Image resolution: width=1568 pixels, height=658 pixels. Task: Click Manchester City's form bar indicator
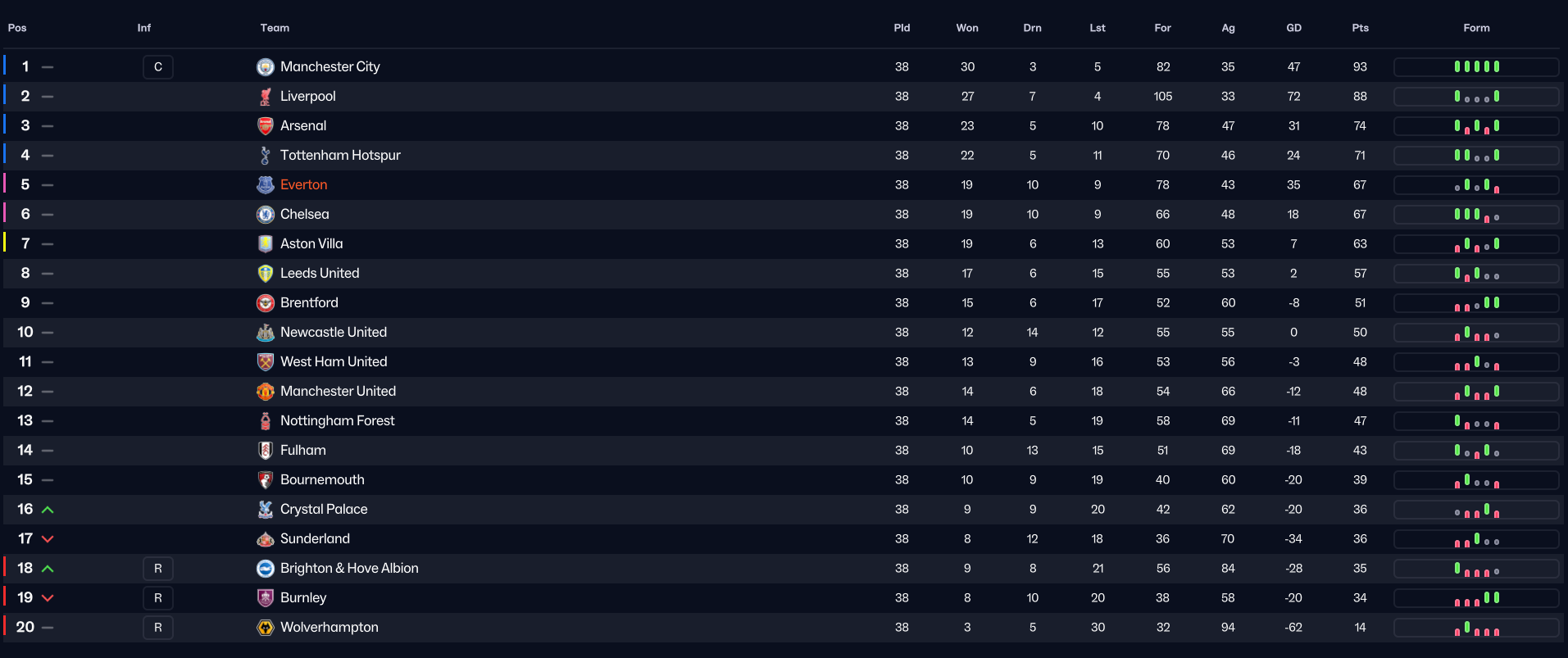point(1476,67)
